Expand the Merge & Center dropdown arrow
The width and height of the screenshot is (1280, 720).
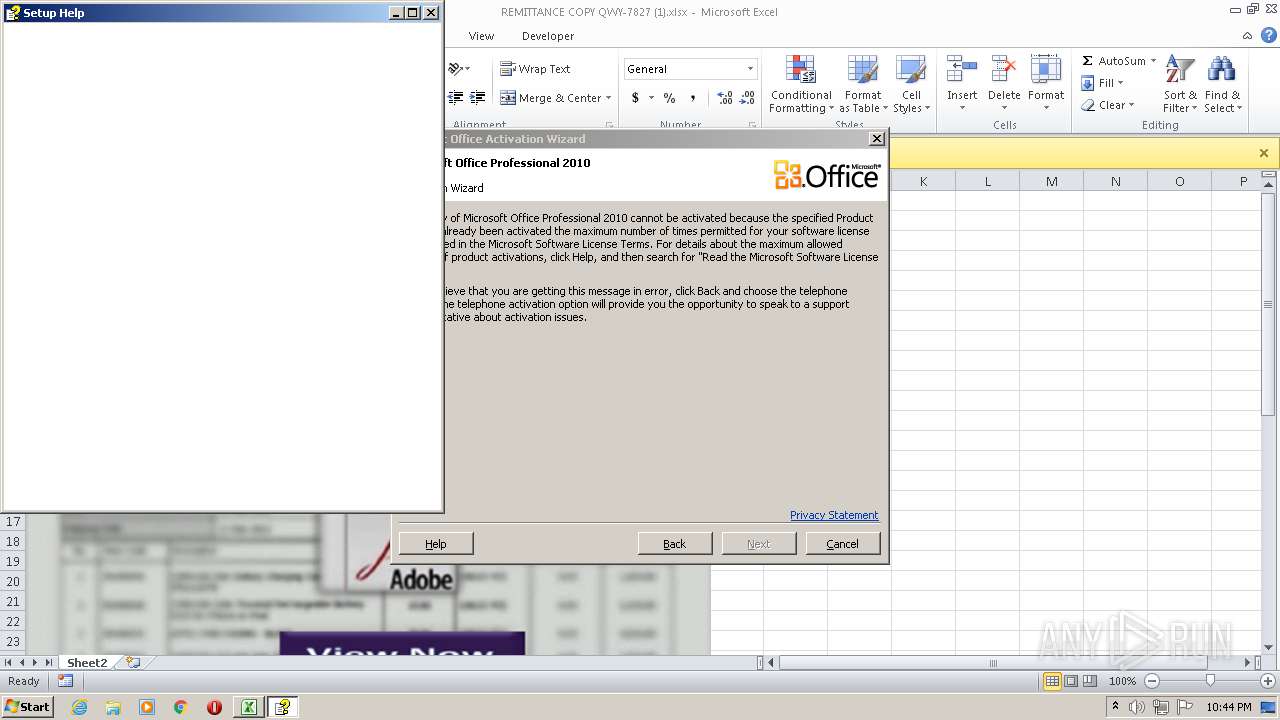click(608, 98)
